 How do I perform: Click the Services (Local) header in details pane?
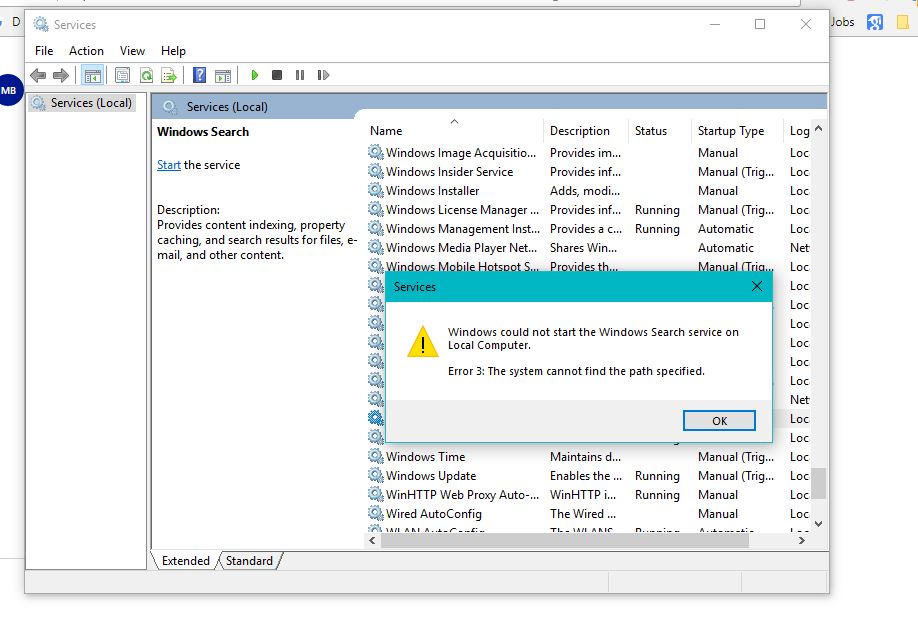(227, 107)
